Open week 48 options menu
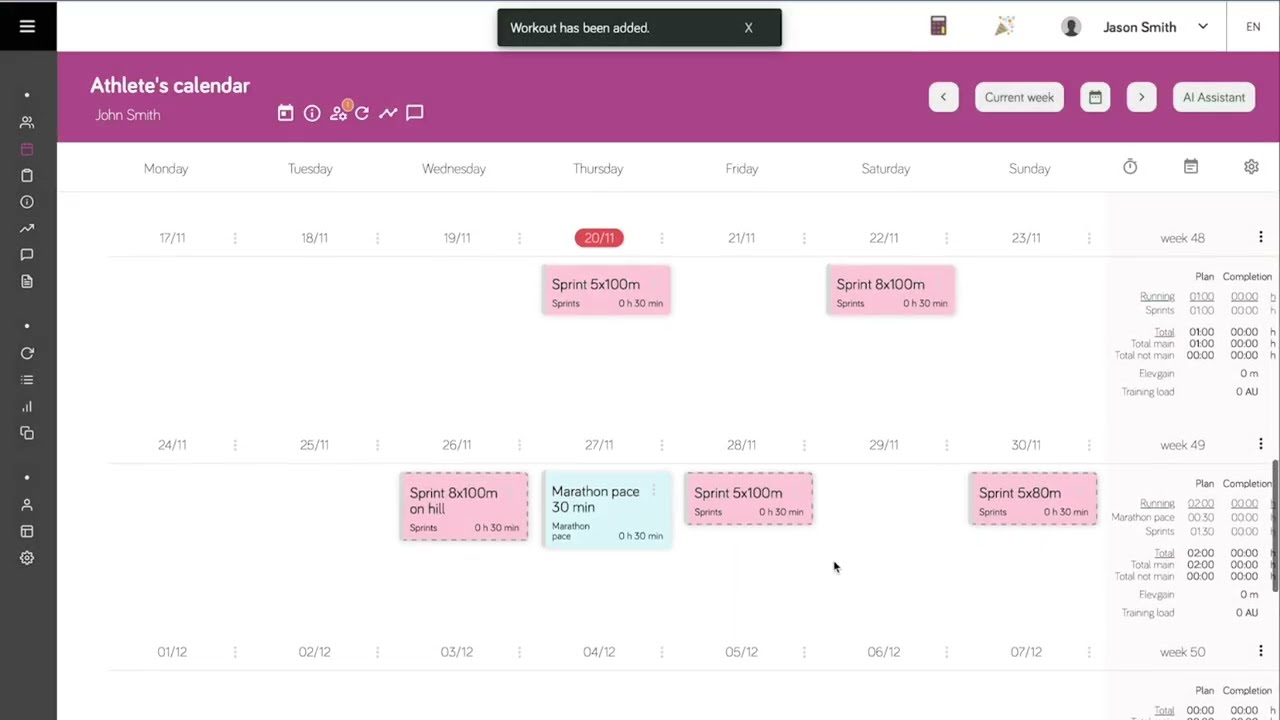Viewport: 1280px width, 720px height. click(1260, 237)
